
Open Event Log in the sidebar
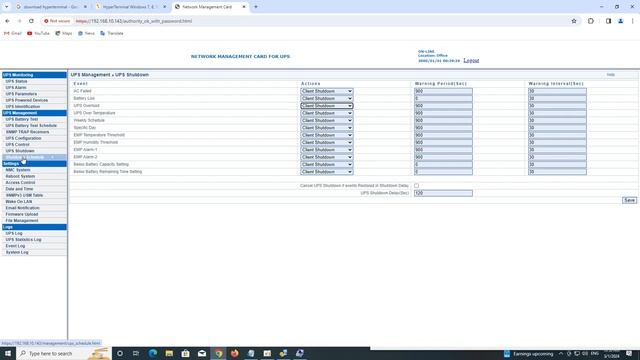tap(15, 246)
